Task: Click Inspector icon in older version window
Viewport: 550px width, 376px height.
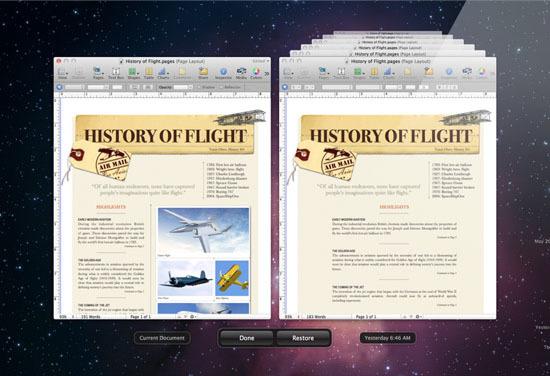Action: (x=448, y=73)
